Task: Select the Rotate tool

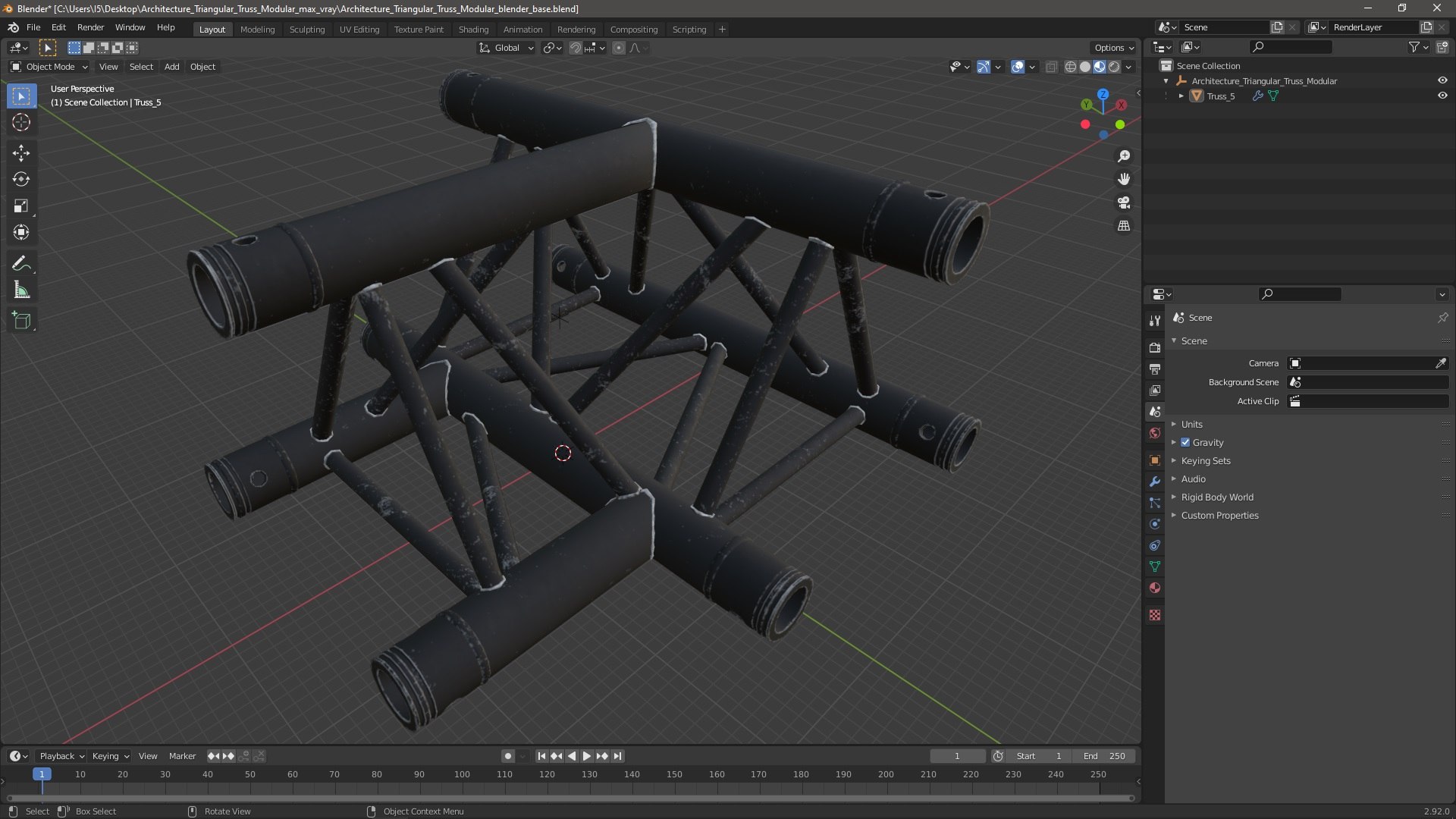Action: tap(21, 180)
